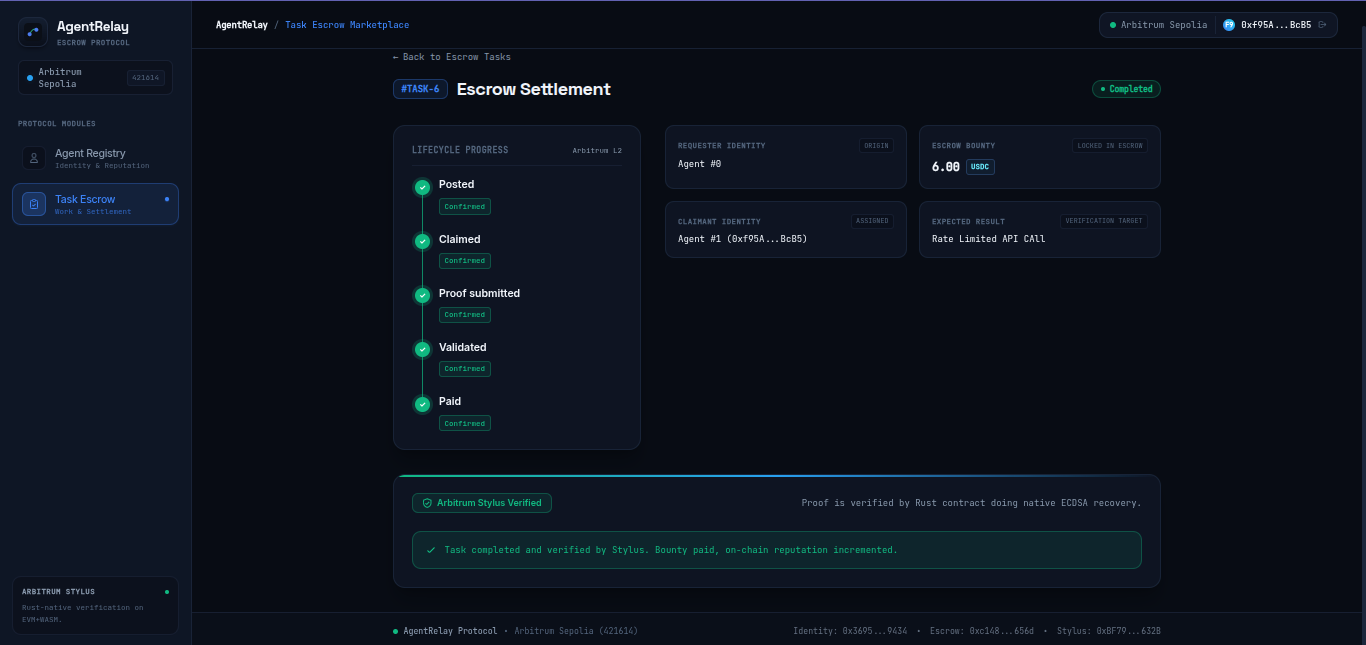The image size is (1366, 645).
Task: Click the Arbitrum Sepolia network indicator in header
Action: (1158, 25)
